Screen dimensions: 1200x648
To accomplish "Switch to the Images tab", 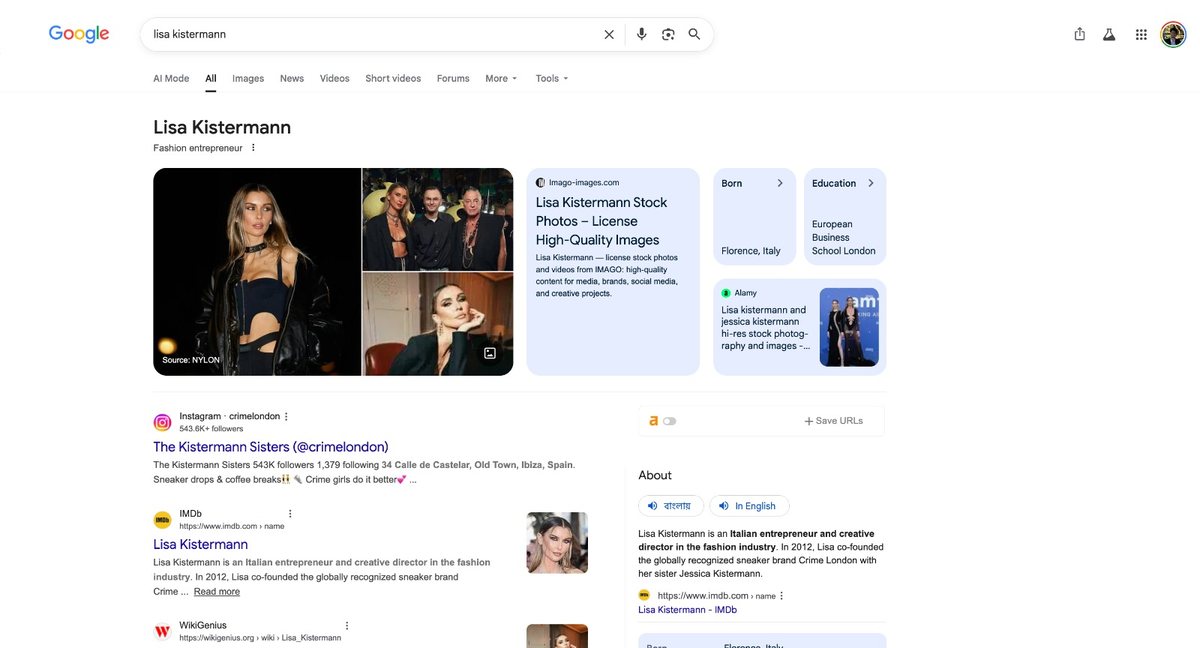I will pyautogui.click(x=248, y=79).
